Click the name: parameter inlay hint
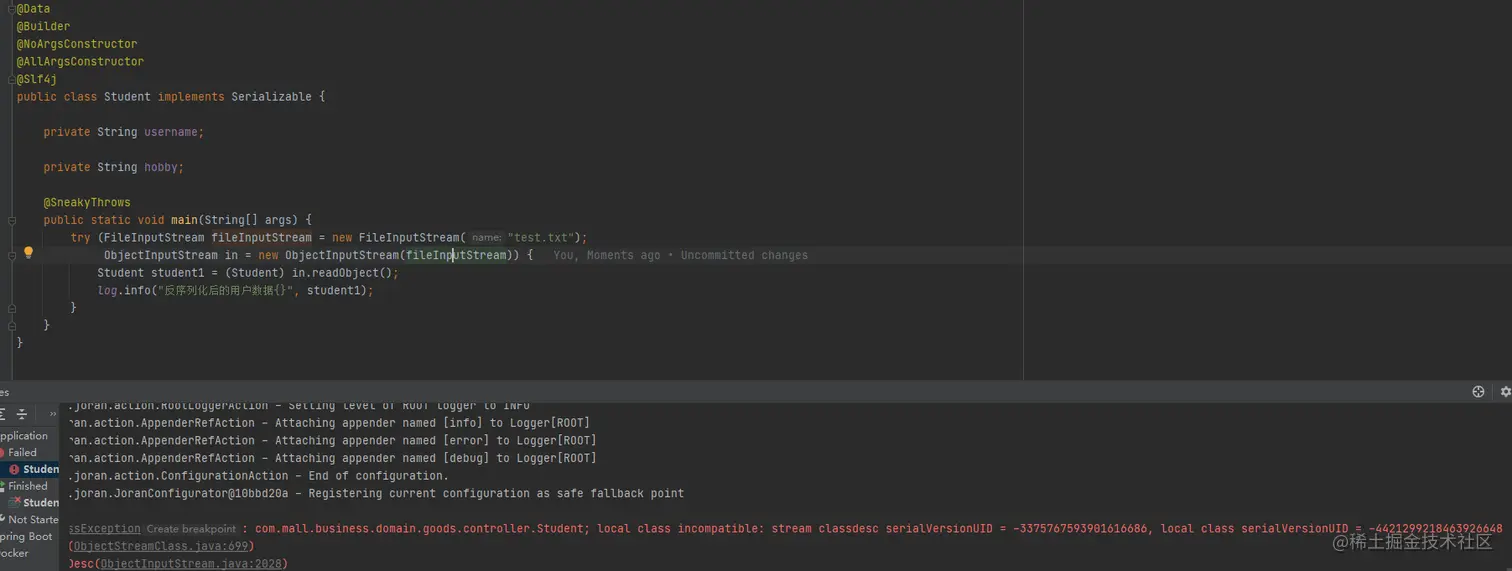 click(x=486, y=238)
